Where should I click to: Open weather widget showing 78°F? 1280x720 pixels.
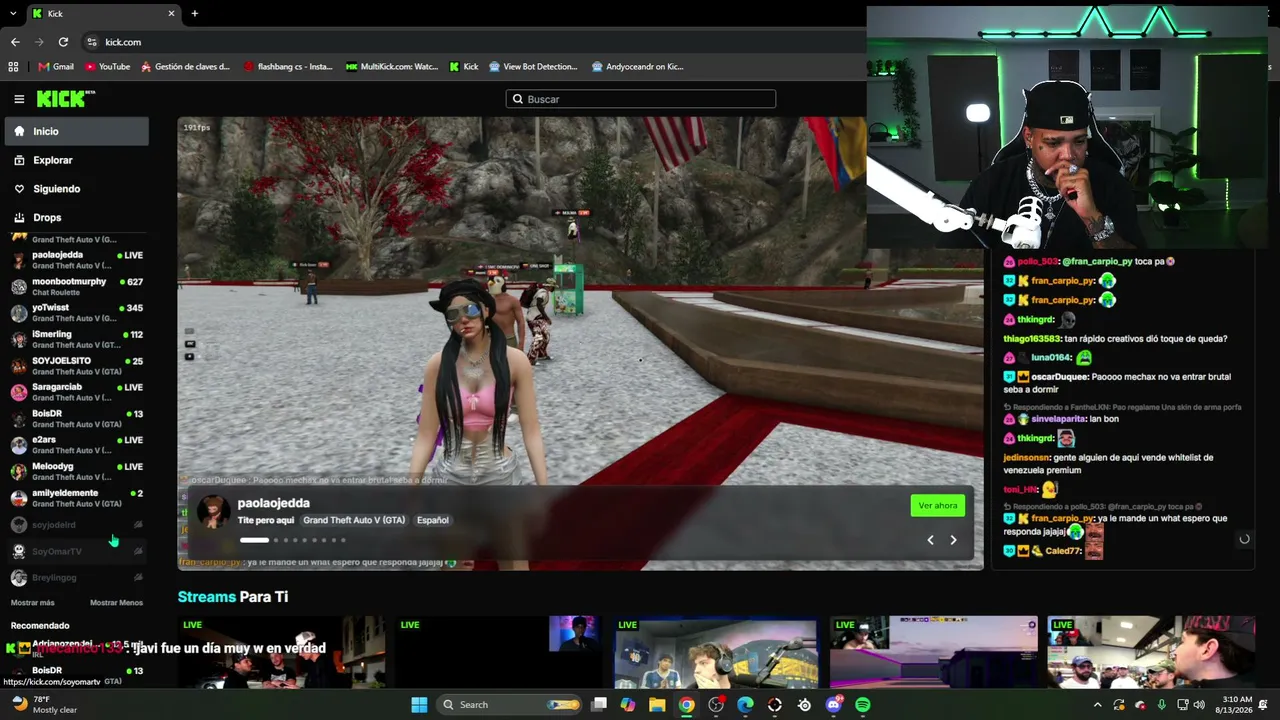point(45,705)
